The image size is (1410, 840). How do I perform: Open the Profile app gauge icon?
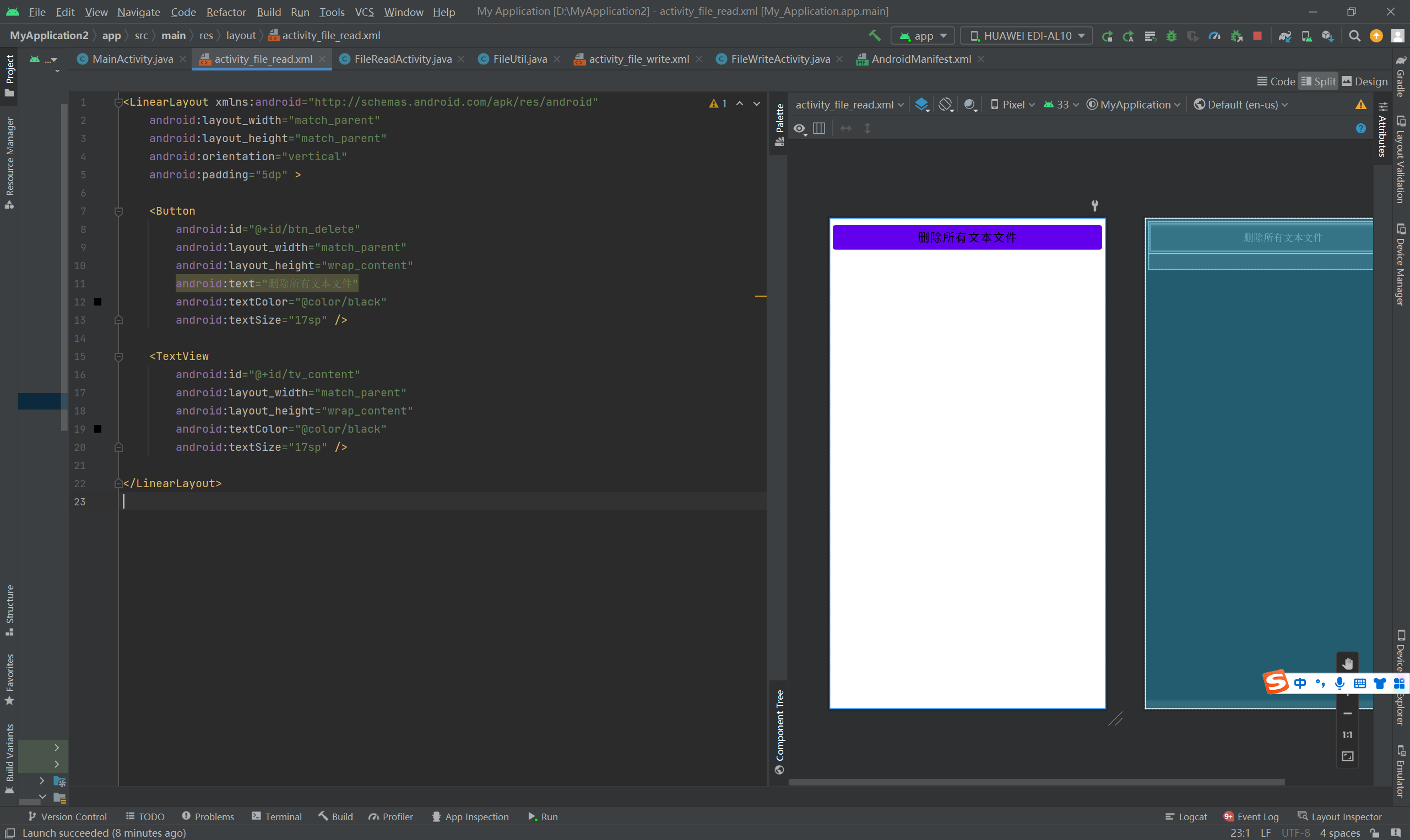1214,36
